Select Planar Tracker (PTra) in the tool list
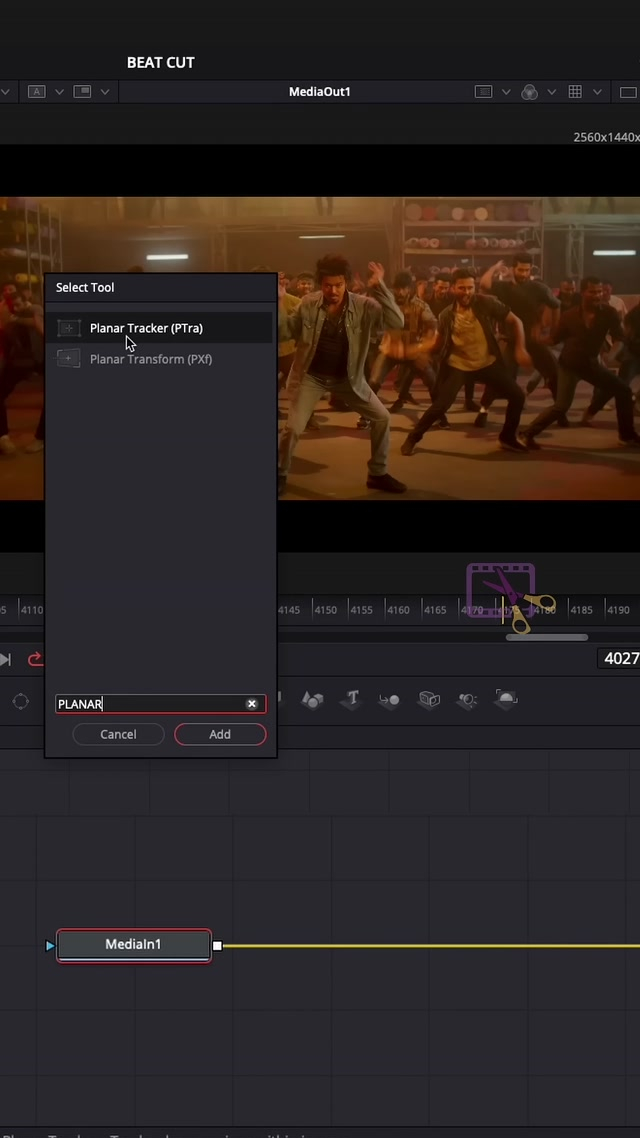 pos(146,328)
